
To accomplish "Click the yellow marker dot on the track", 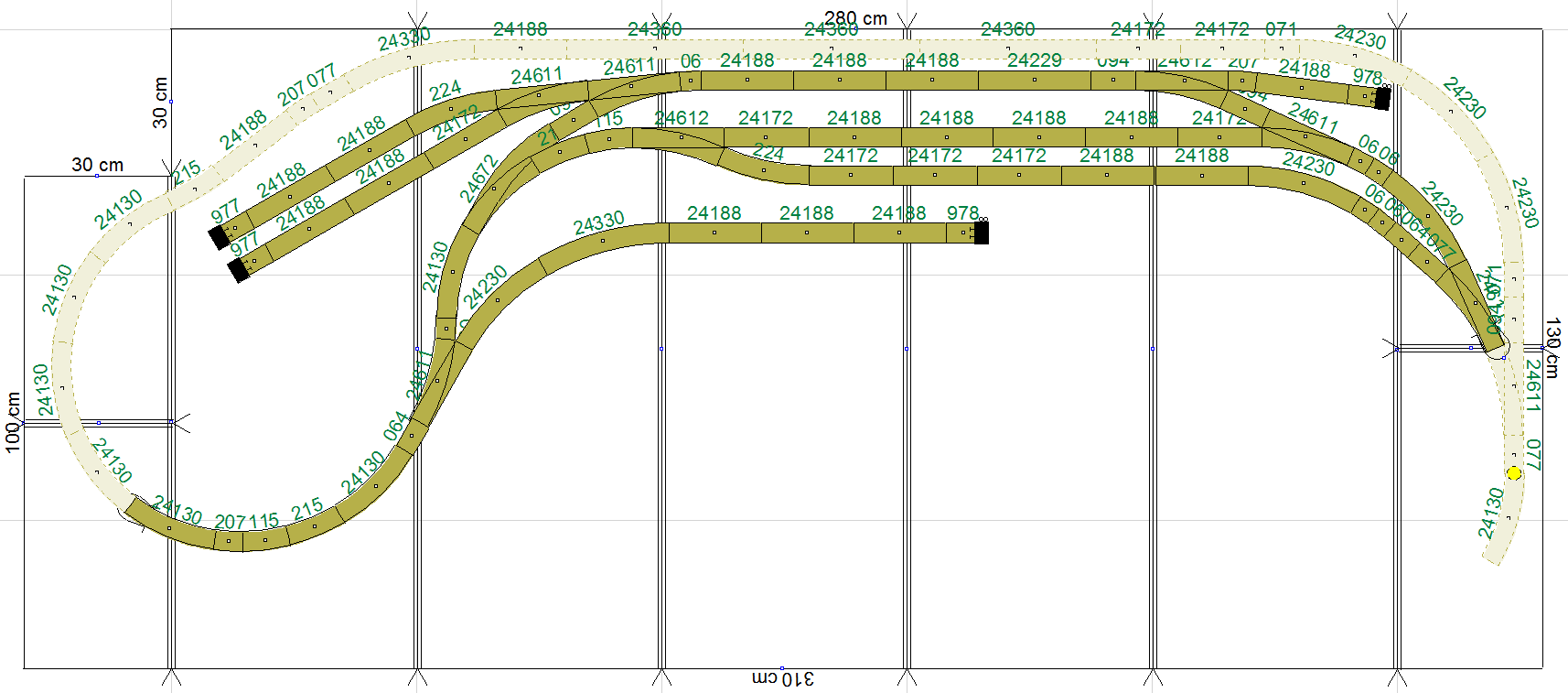I will coord(1513,473).
